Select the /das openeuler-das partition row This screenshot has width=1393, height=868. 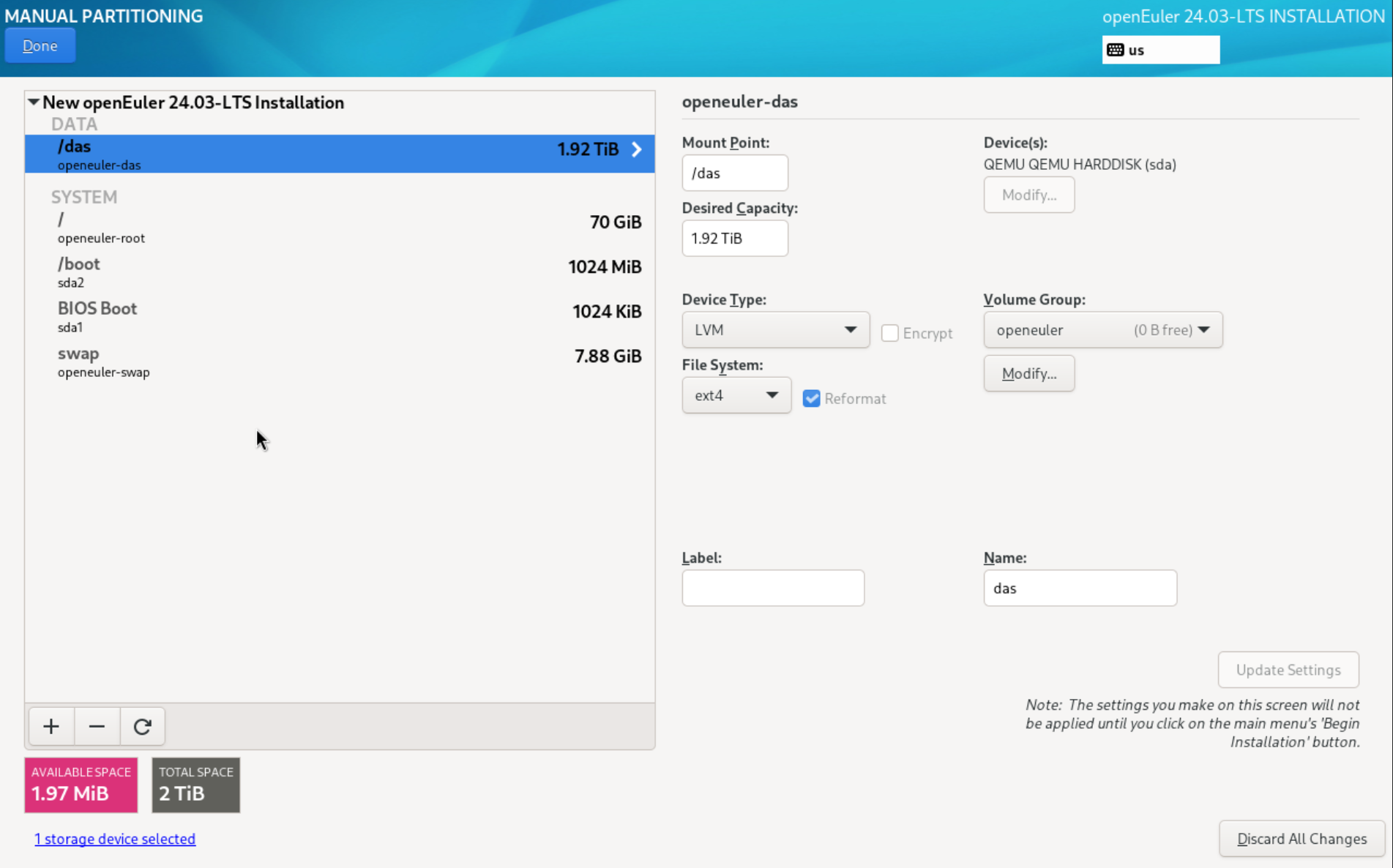point(340,154)
